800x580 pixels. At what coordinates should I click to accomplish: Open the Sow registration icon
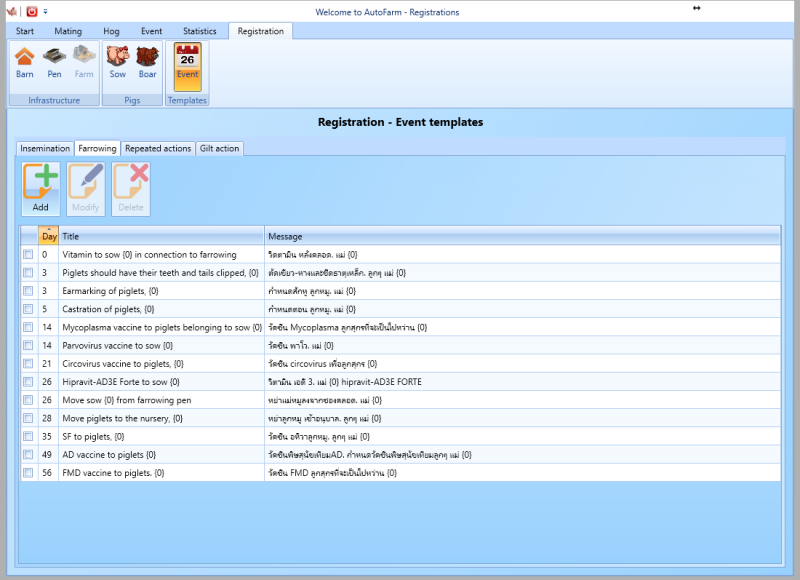click(118, 62)
